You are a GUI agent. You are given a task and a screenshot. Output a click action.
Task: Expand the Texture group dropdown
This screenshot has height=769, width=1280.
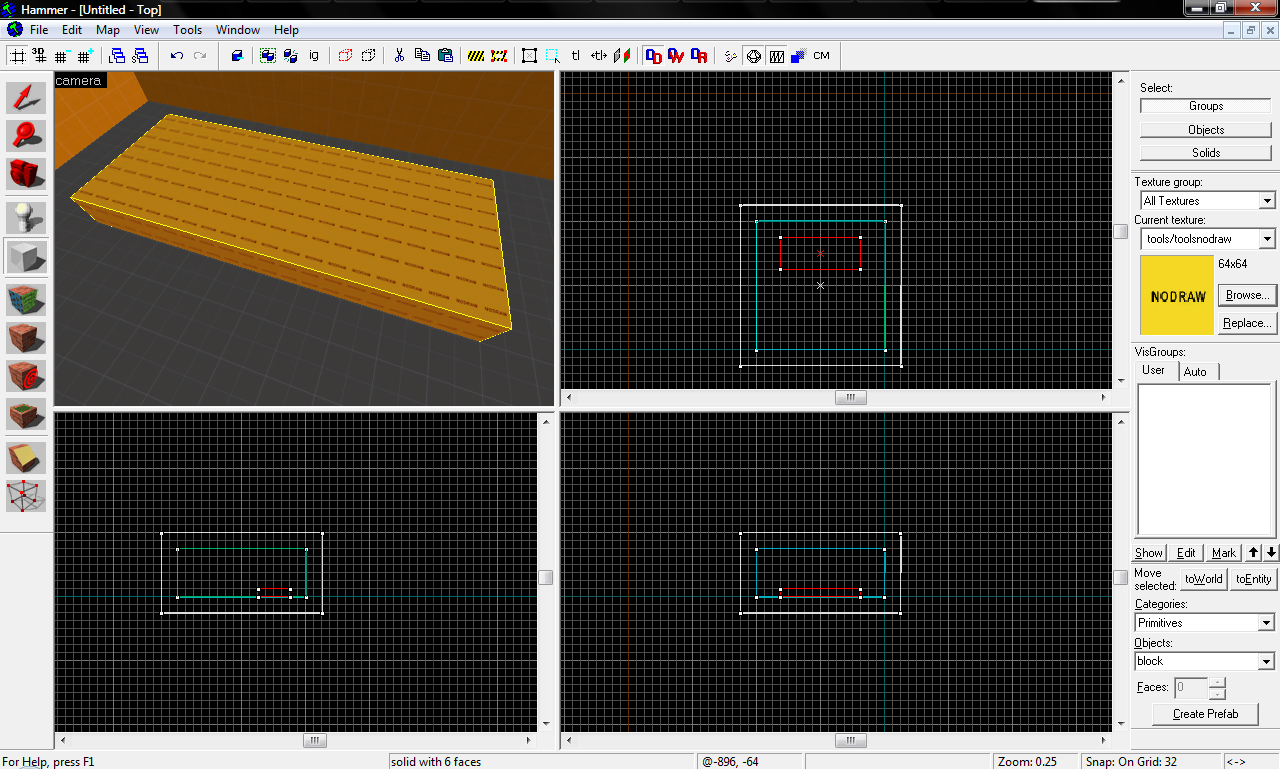point(1267,201)
